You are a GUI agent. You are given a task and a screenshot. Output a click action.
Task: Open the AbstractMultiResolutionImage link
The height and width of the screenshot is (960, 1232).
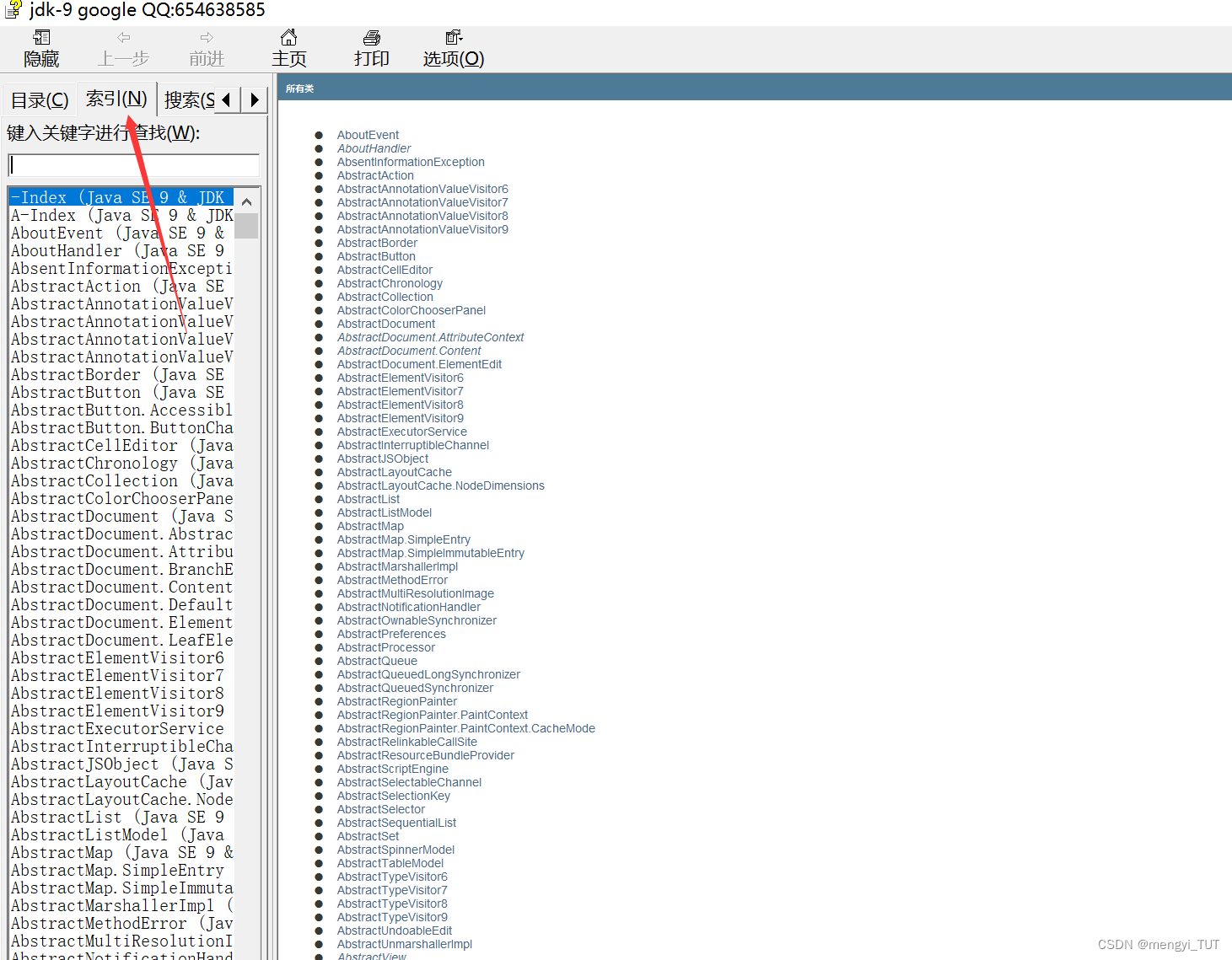click(416, 593)
